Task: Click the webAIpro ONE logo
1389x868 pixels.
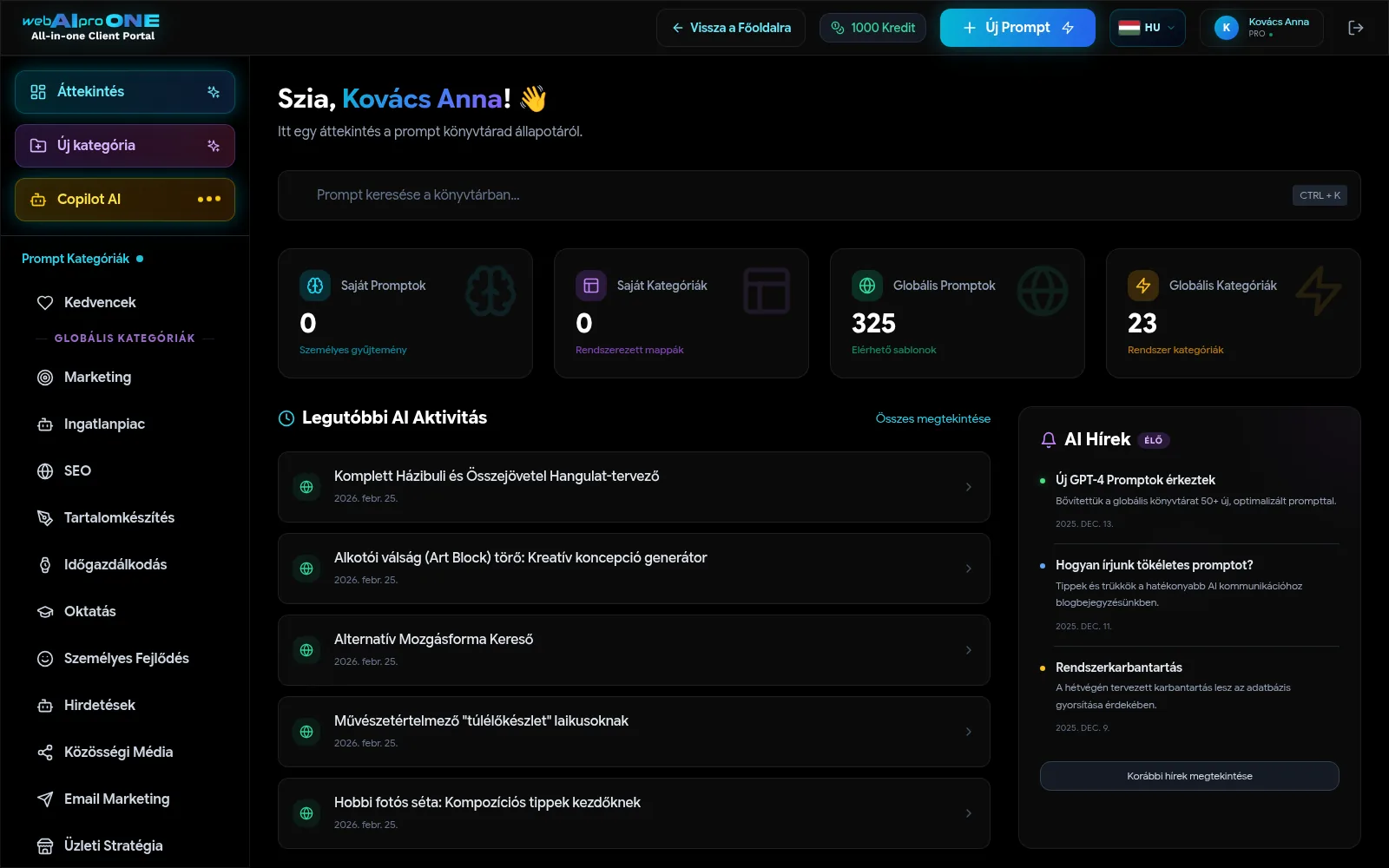Action: (x=91, y=27)
